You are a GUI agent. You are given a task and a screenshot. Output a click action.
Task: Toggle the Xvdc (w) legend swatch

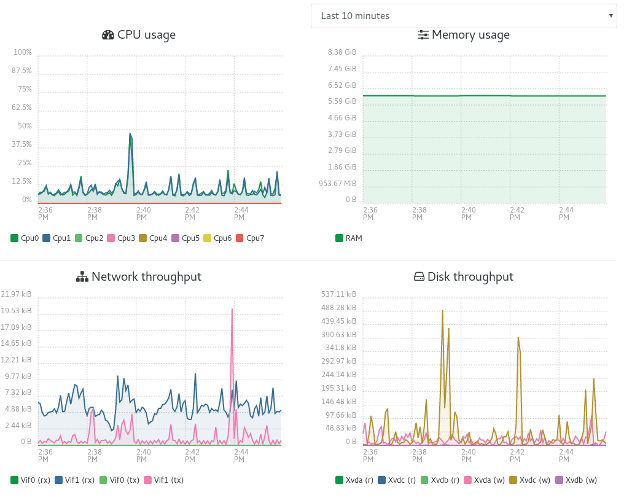[x=513, y=480]
